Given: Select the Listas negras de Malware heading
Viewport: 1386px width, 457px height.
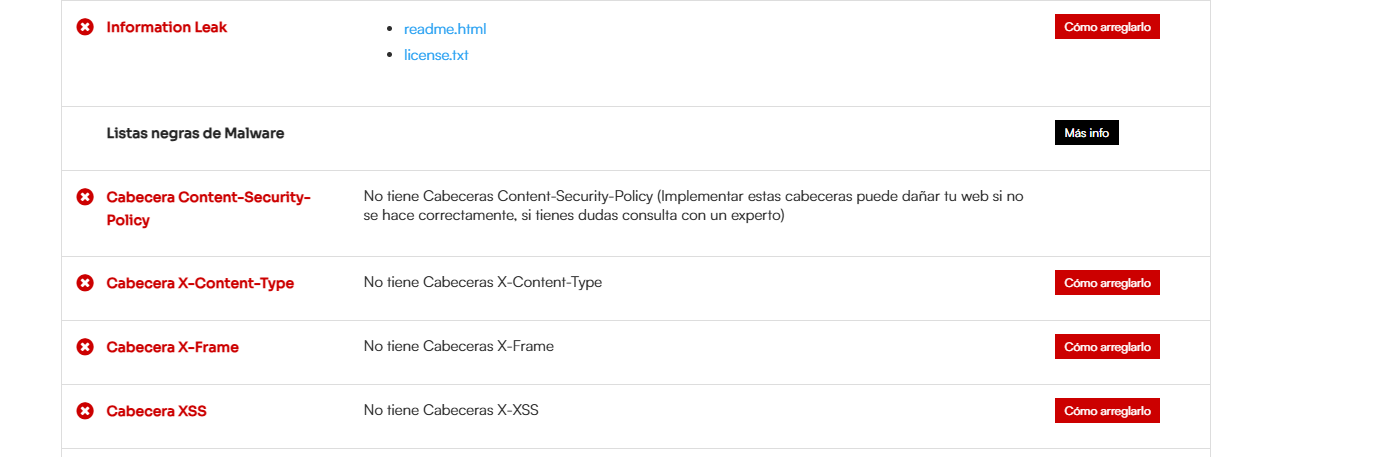Looking at the screenshot, I should tap(195, 133).
